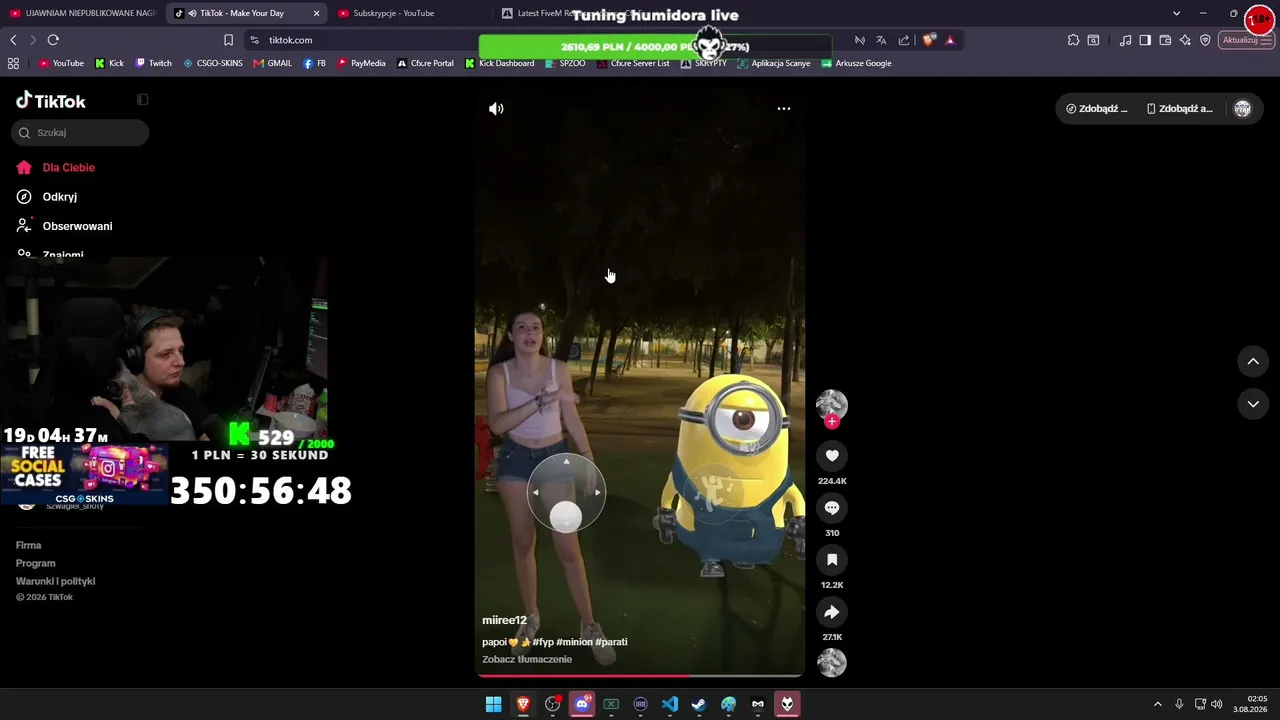Image resolution: width=1280 pixels, height=720 pixels.
Task: Open the FB bookmark
Action: (x=314, y=63)
